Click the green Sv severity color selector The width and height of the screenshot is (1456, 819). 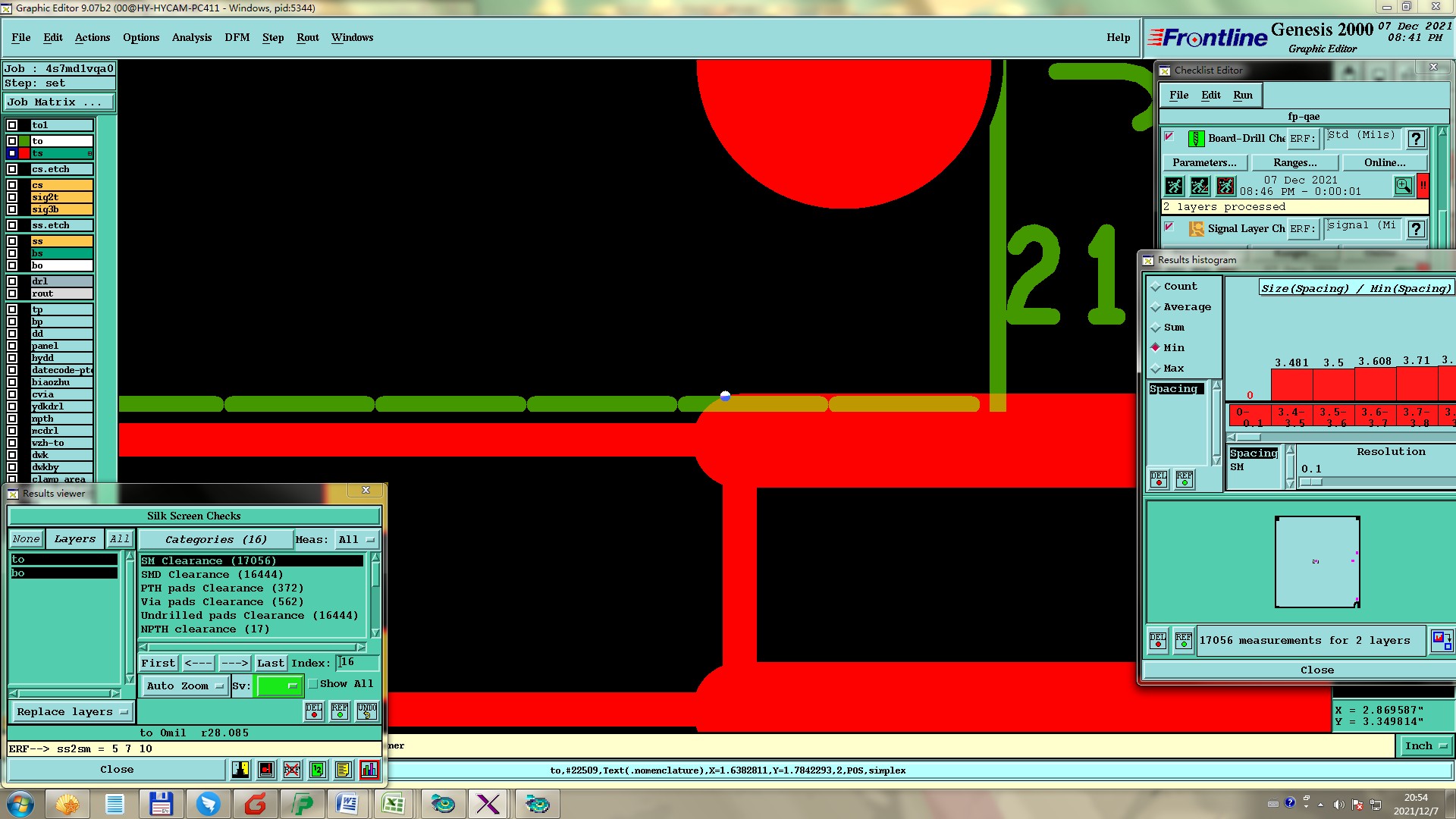[x=279, y=686]
